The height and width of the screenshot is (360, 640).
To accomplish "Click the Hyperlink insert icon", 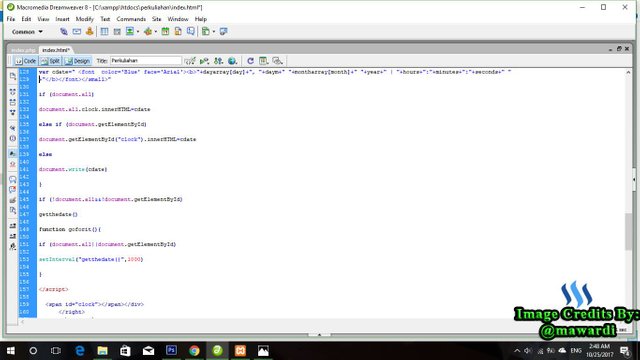I will (x=64, y=31).
